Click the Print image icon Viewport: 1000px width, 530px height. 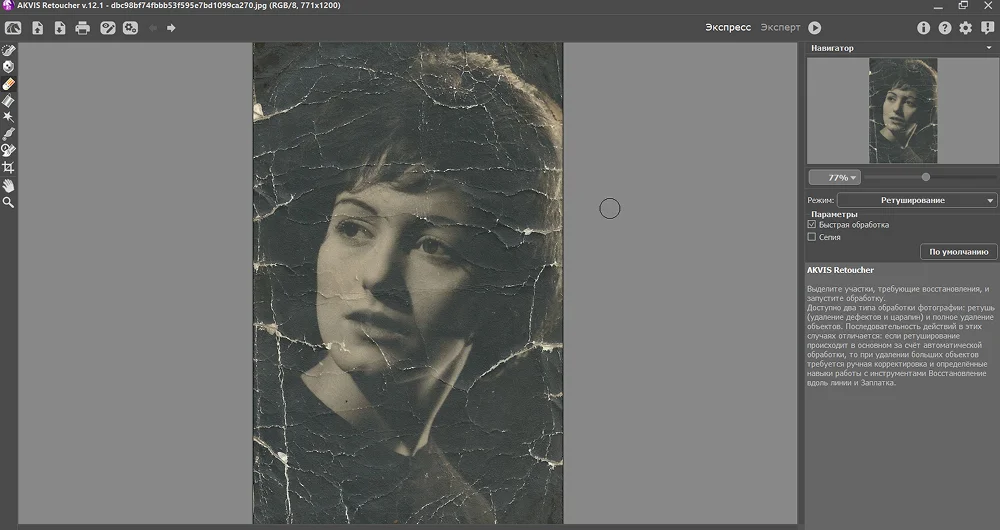(82, 28)
